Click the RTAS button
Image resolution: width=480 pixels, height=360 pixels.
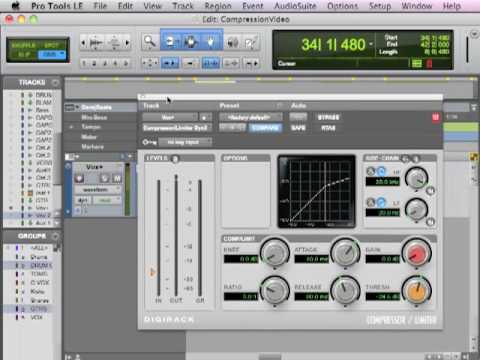pos(328,128)
